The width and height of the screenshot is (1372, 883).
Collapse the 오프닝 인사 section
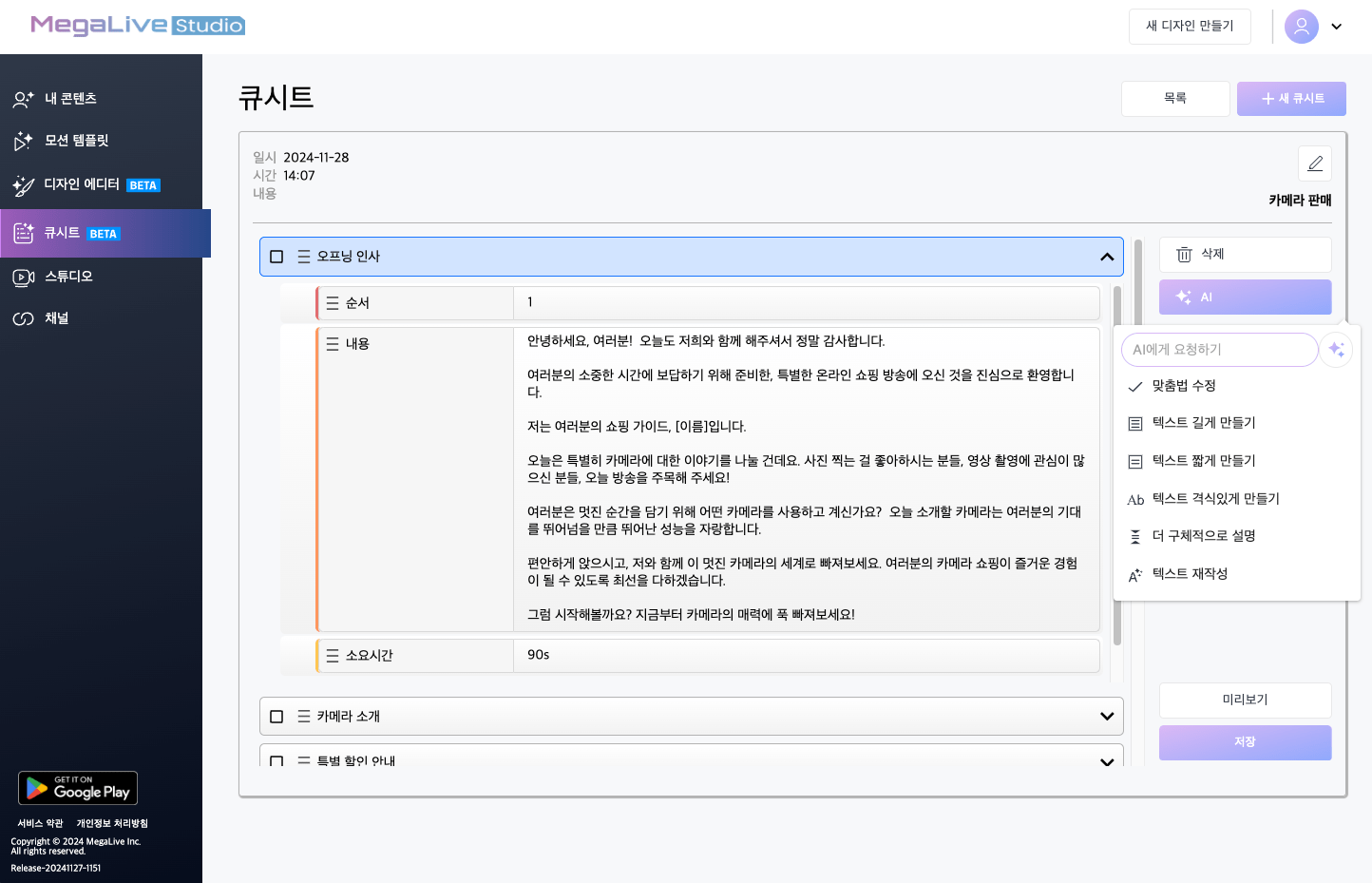1106,257
